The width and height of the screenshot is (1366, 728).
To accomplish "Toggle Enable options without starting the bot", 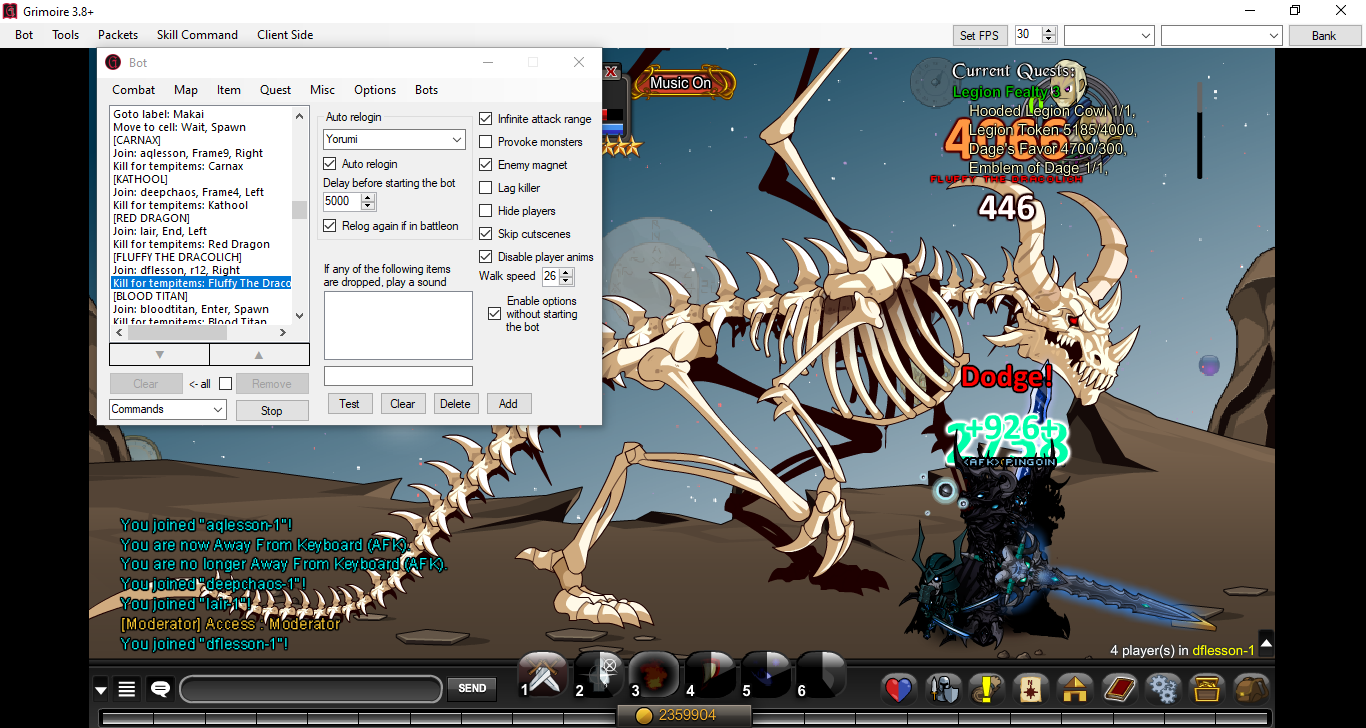I will (x=494, y=314).
